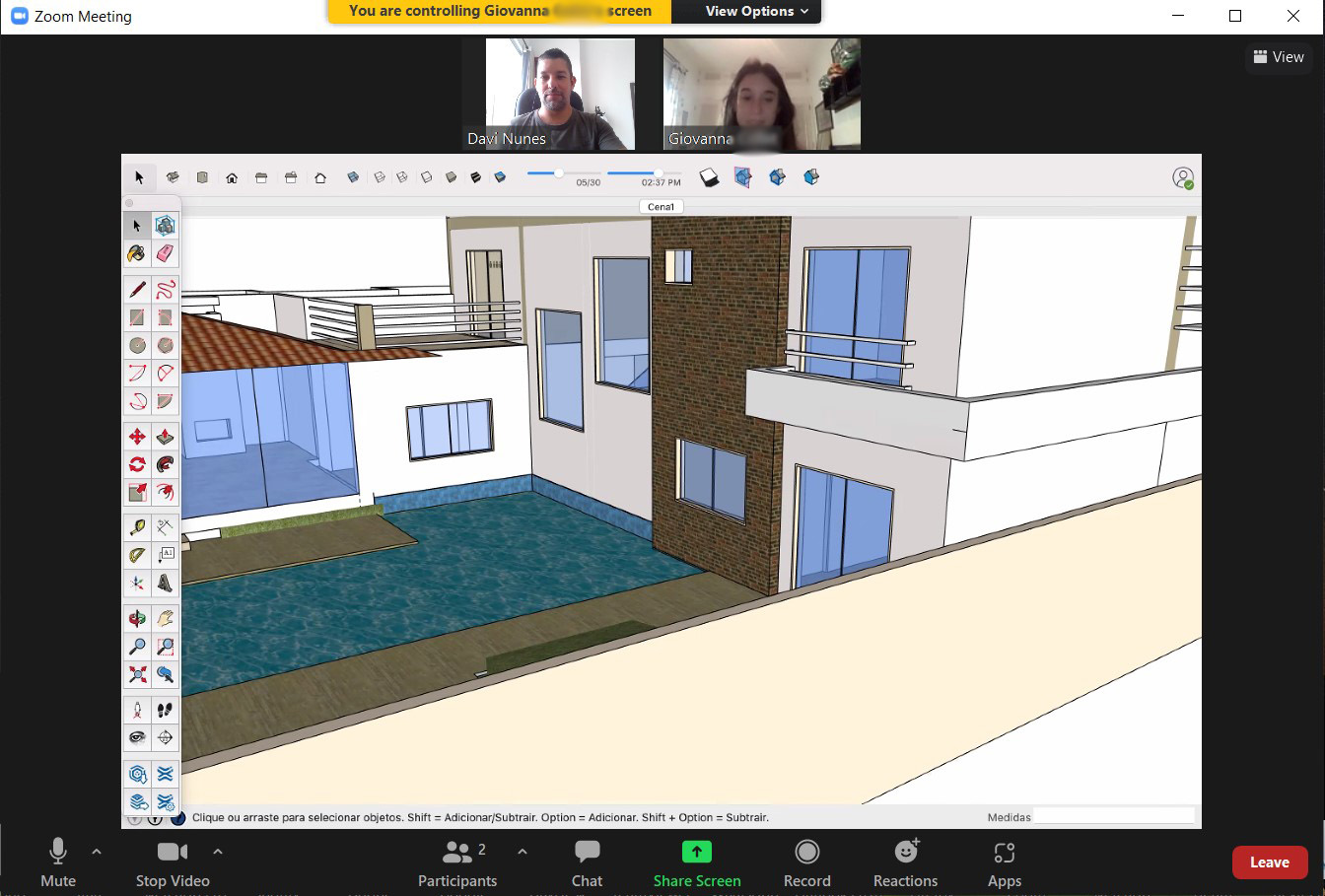Pick the Walk tool
The image size is (1325, 896).
(x=166, y=709)
